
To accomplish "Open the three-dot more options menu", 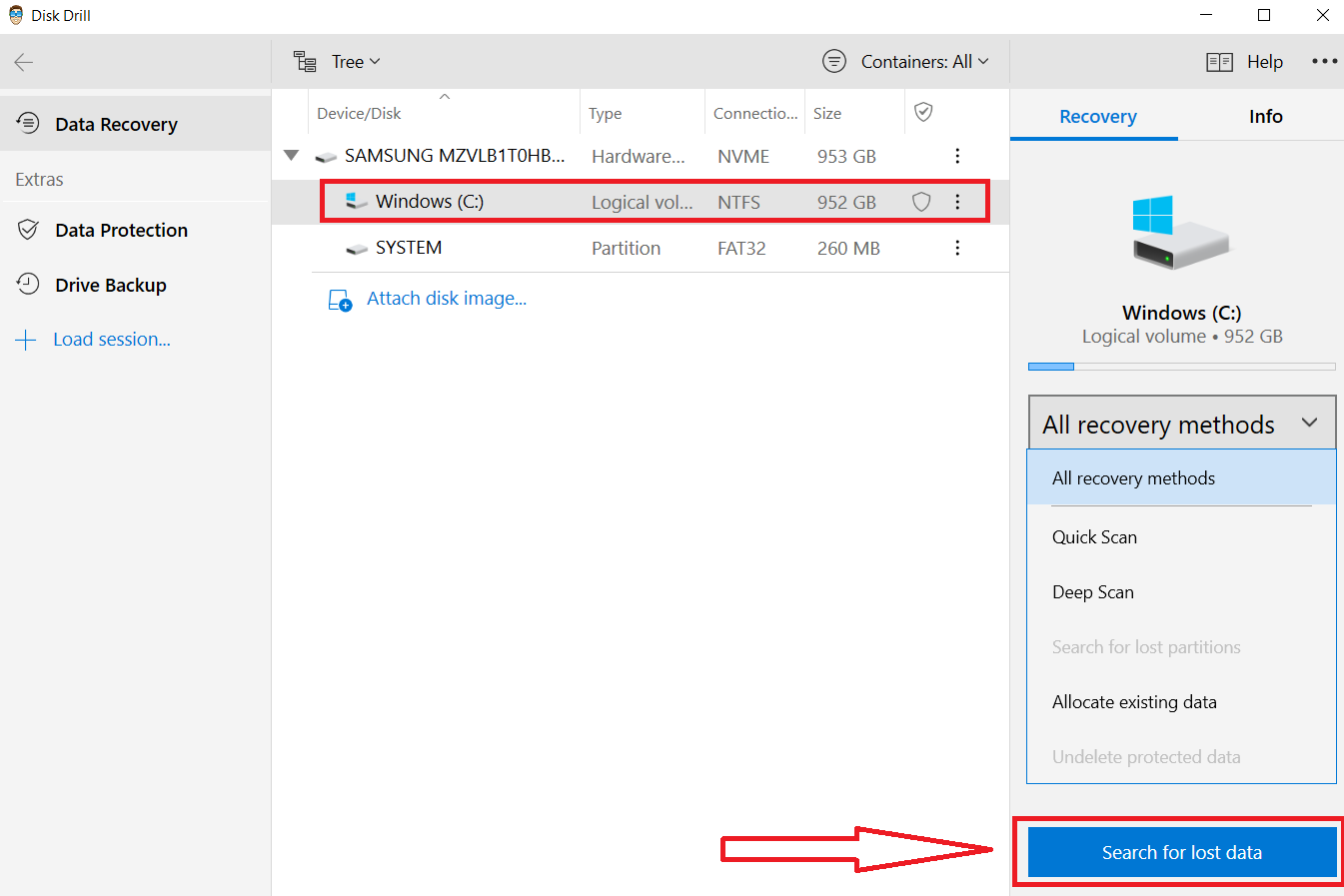I will coord(1325,62).
